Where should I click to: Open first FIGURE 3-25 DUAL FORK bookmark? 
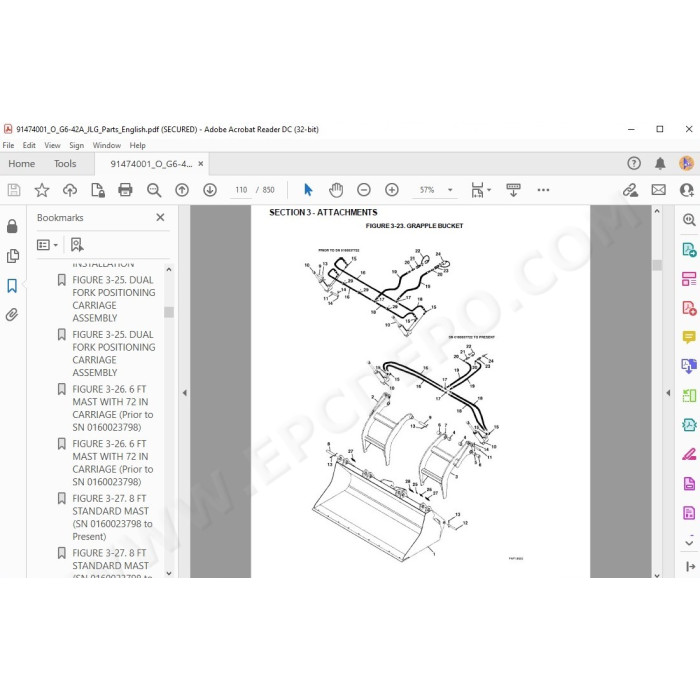coord(114,299)
